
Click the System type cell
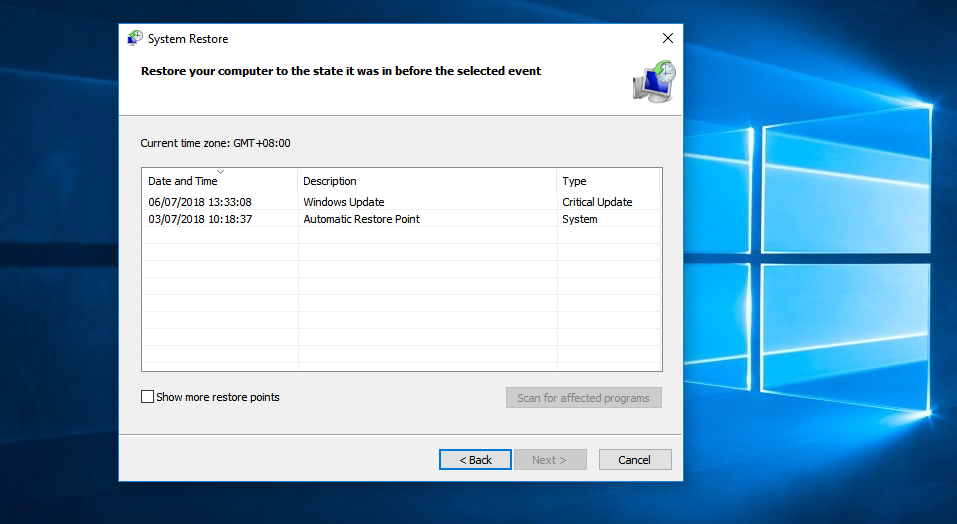[x=580, y=219]
